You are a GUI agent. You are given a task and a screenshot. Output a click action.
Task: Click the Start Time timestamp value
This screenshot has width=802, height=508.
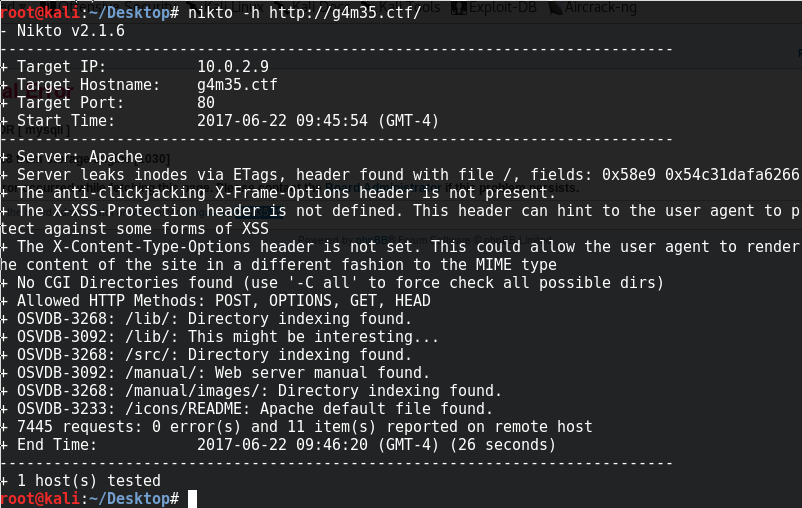click(318, 121)
